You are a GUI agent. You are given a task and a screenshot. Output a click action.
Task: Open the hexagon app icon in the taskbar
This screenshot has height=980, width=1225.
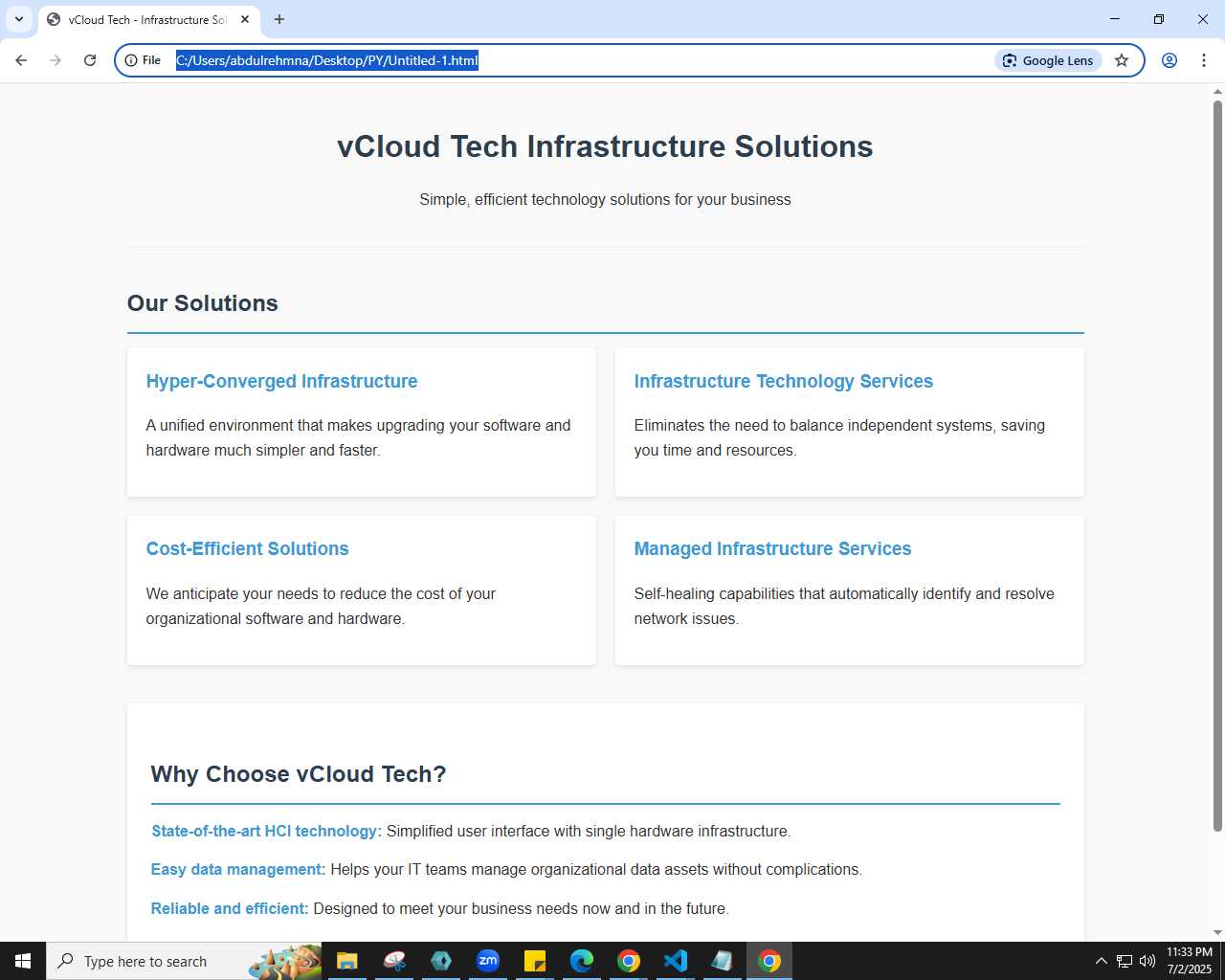coord(441,961)
